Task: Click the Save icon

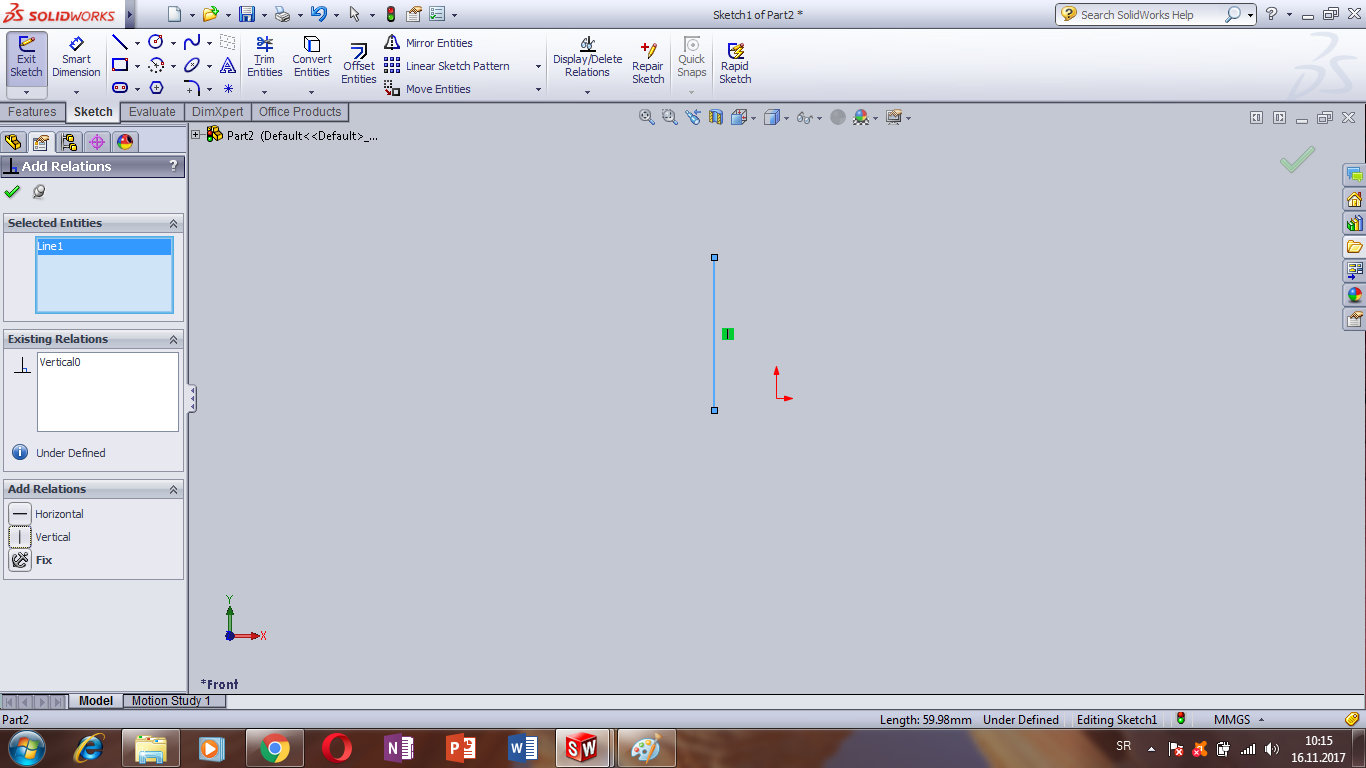Action: [x=247, y=14]
